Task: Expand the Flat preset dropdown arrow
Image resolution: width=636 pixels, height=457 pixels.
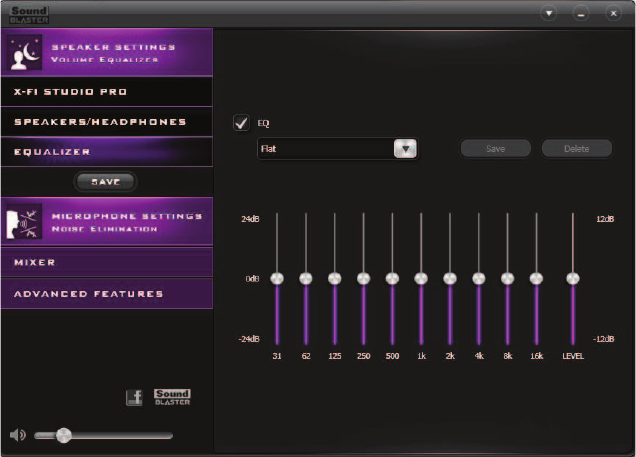Action: tap(405, 148)
